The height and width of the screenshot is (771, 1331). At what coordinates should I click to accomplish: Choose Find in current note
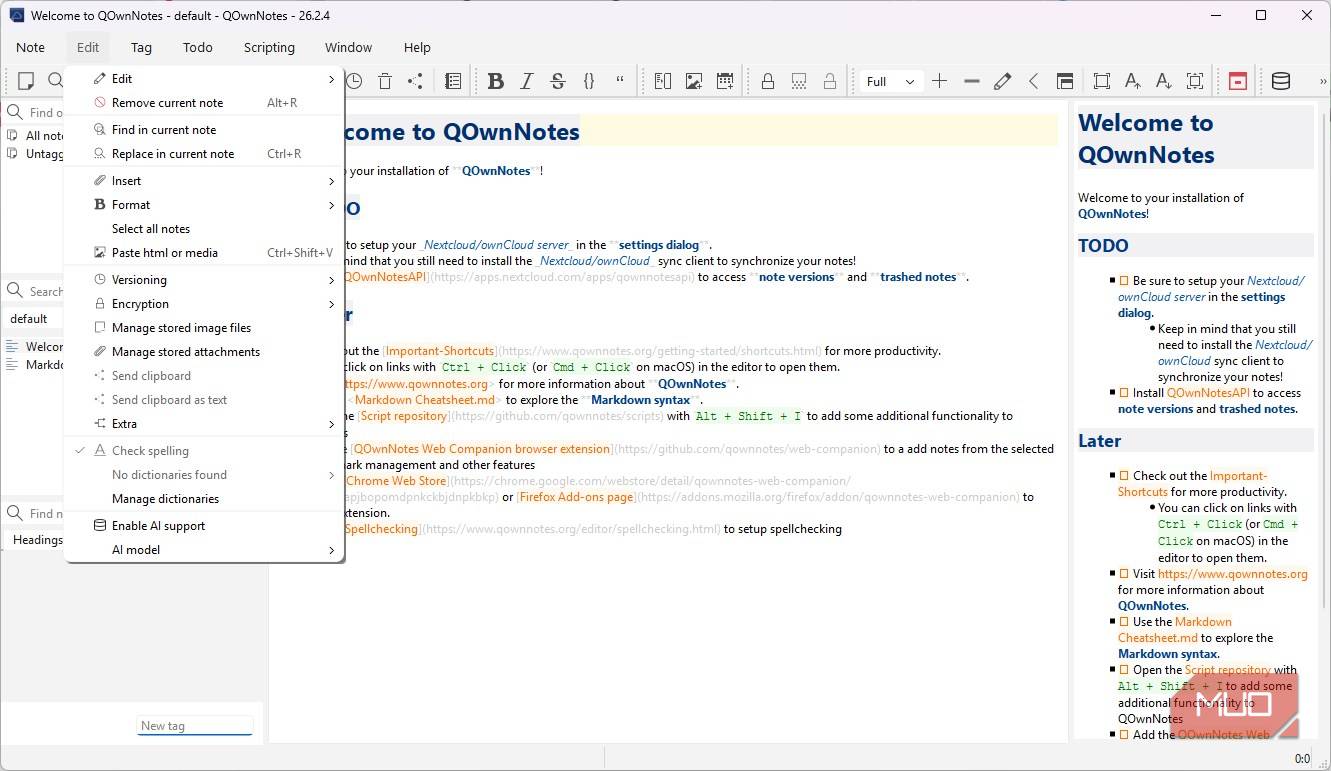click(164, 130)
